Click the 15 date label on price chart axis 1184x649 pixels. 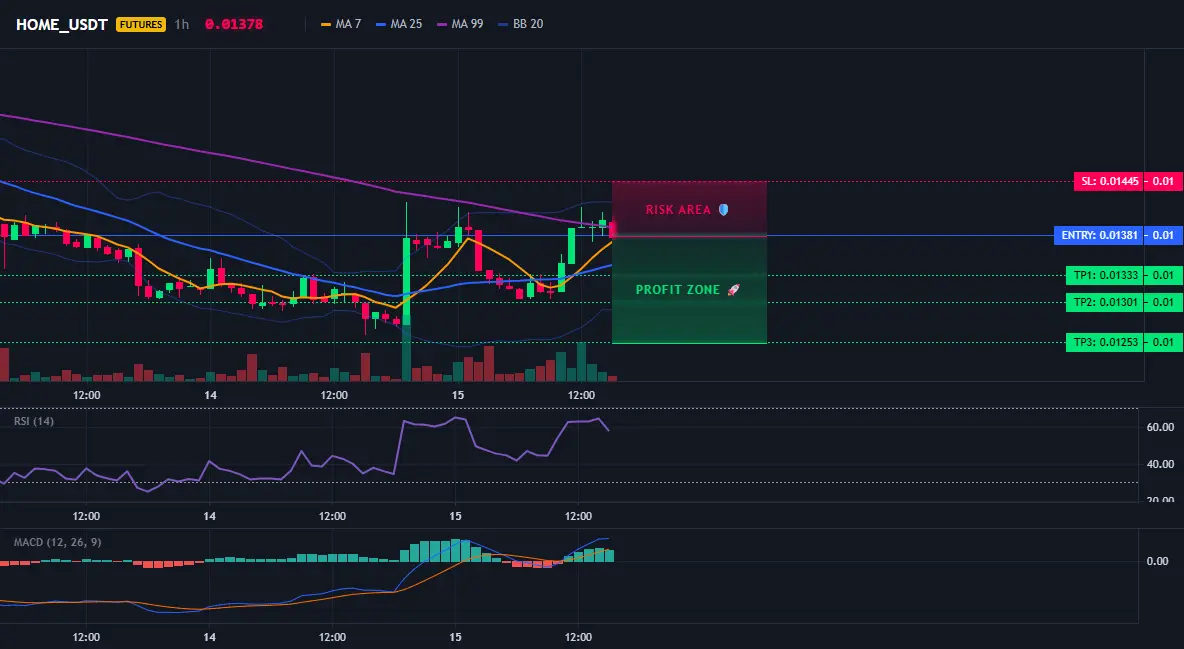click(x=458, y=395)
